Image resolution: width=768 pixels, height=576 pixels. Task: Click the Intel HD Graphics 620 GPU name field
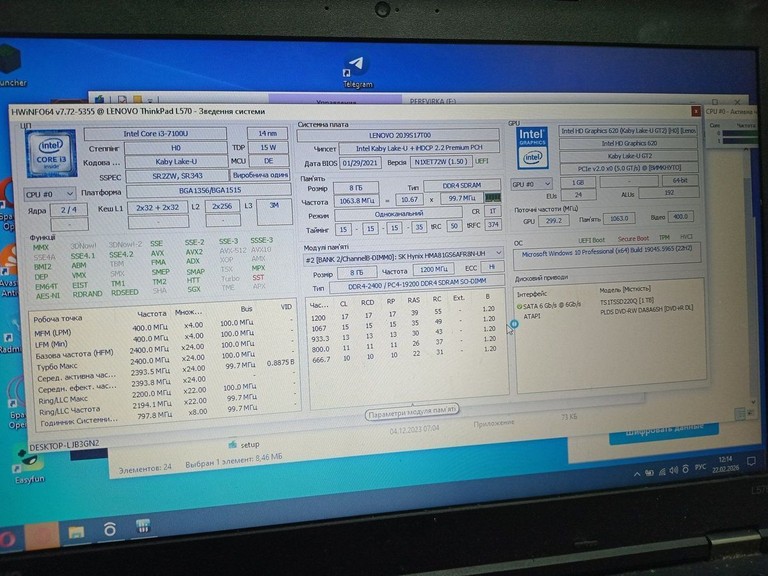tap(629, 144)
